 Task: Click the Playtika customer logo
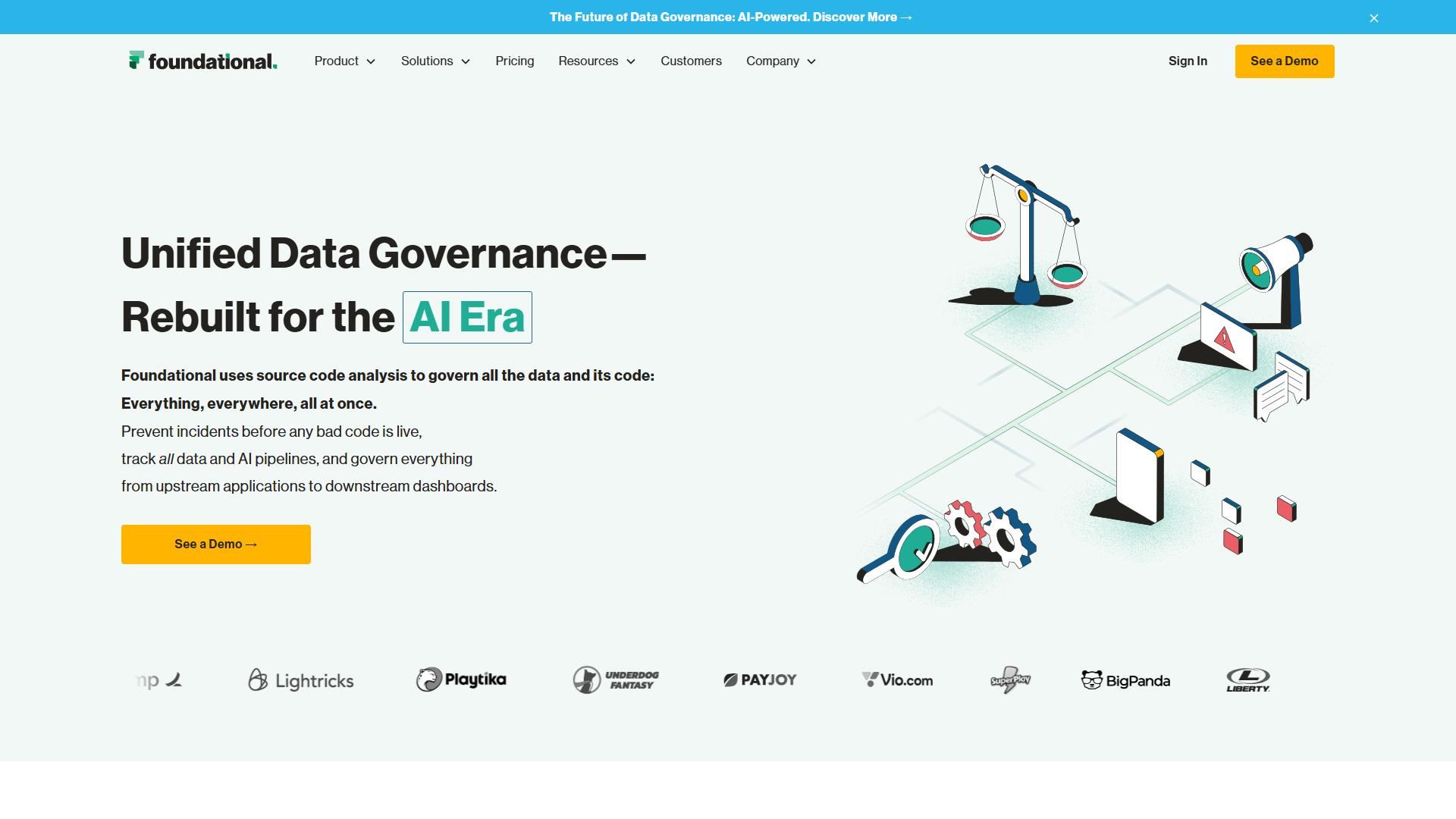tap(461, 679)
